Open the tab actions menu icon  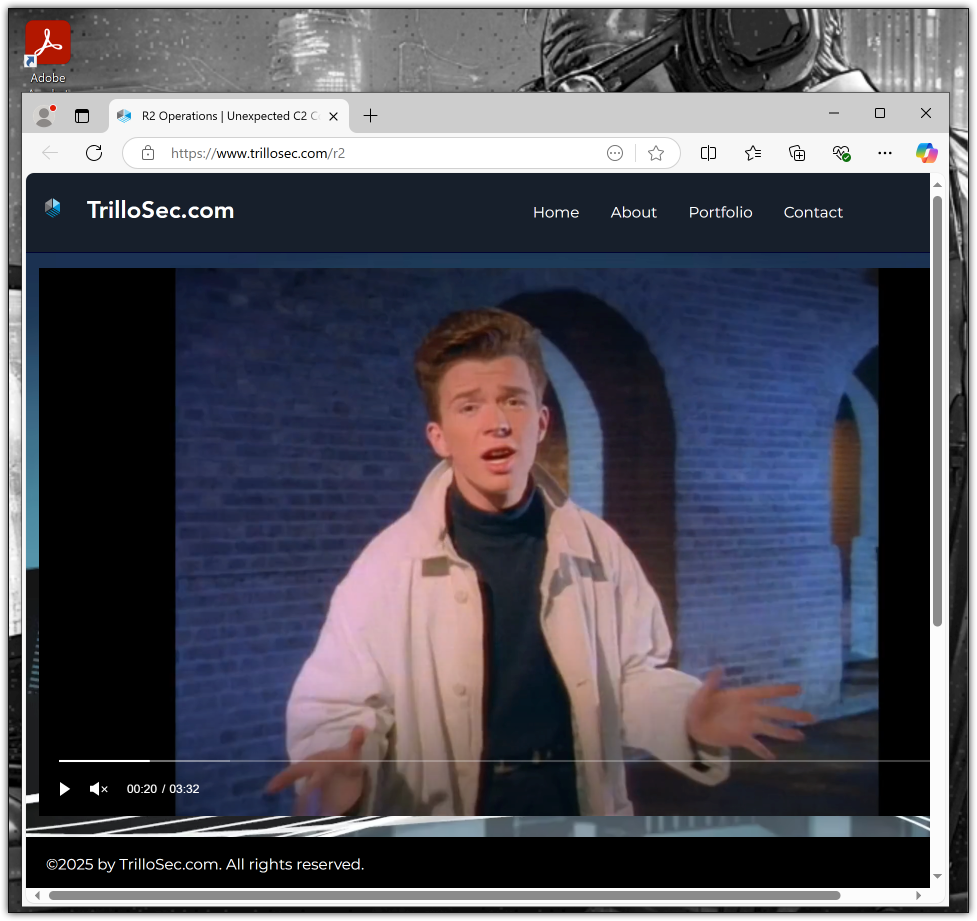[82, 116]
